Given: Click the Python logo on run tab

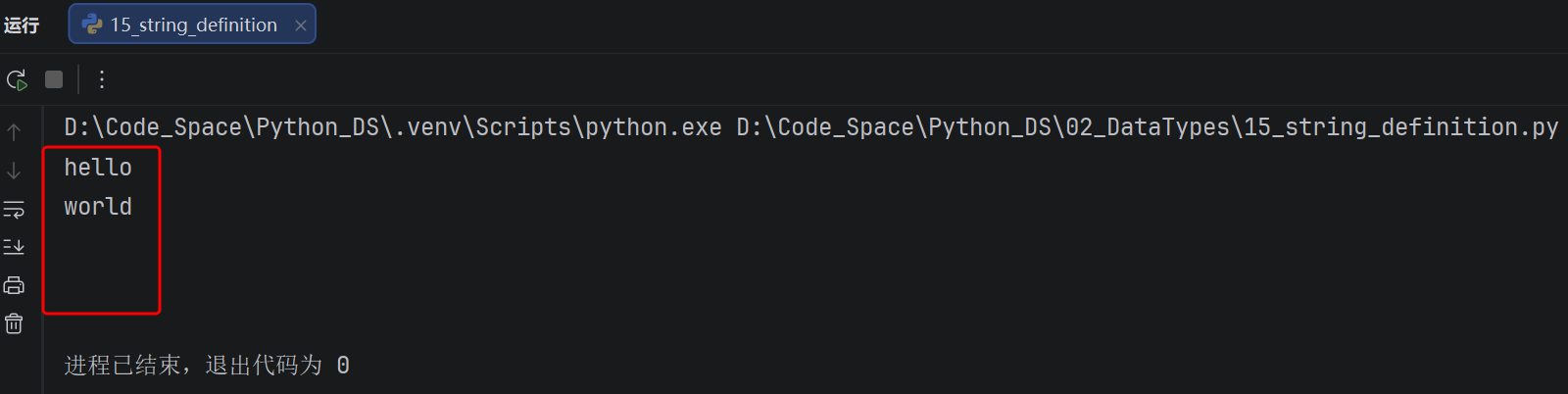Looking at the screenshot, I should (92, 25).
